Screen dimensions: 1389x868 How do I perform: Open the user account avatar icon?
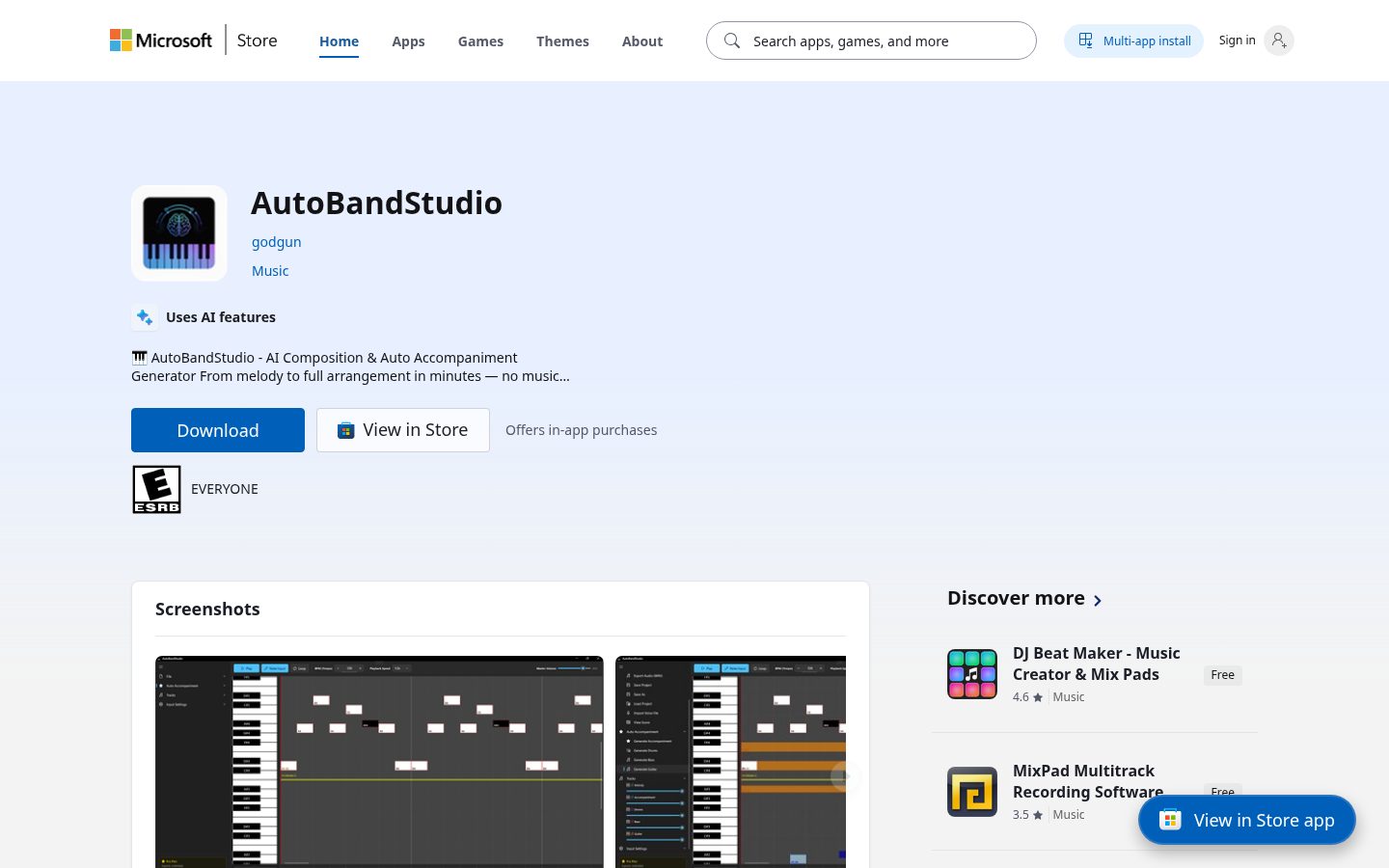1278,41
